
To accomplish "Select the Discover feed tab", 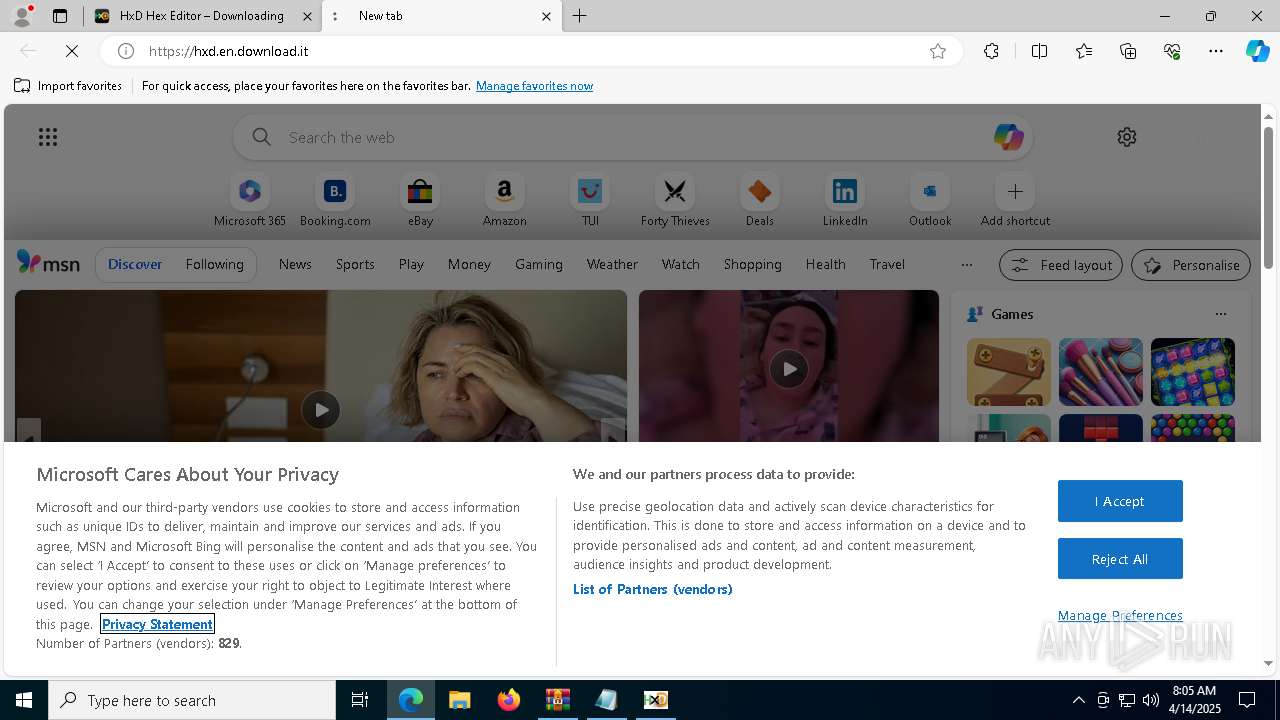I will point(135,264).
